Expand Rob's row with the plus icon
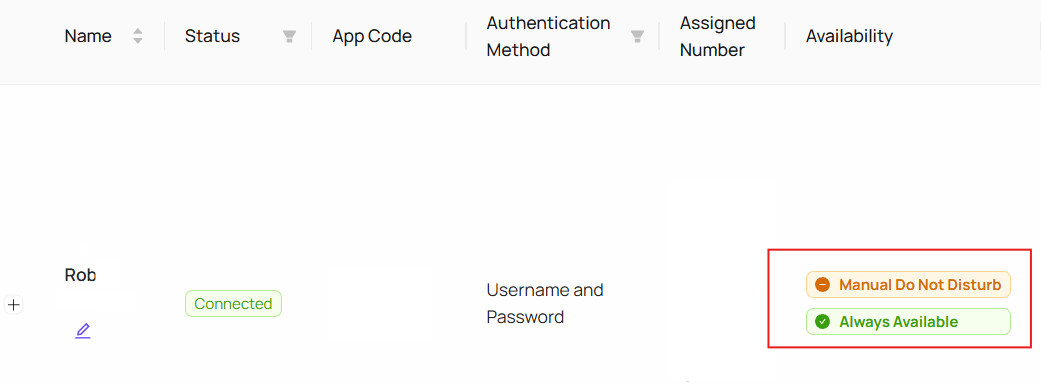Image resolution: width=1041 pixels, height=384 pixels. coord(14,305)
